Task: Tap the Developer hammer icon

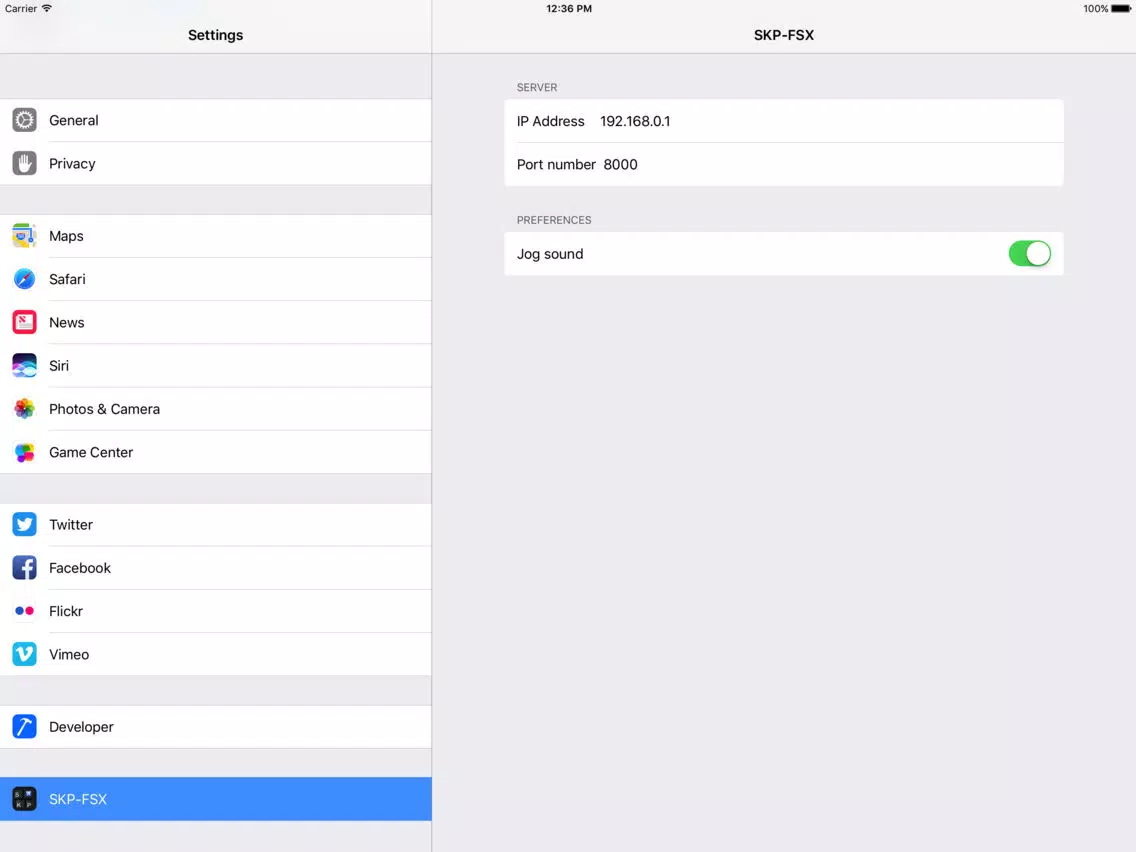Action: [x=25, y=727]
